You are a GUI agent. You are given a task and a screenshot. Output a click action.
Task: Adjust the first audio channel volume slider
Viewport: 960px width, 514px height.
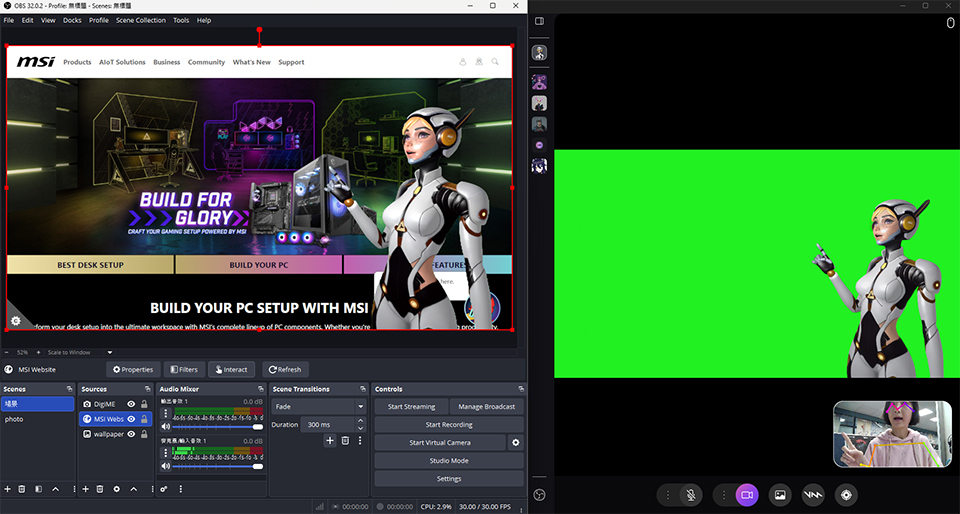pyautogui.click(x=217, y=426)
